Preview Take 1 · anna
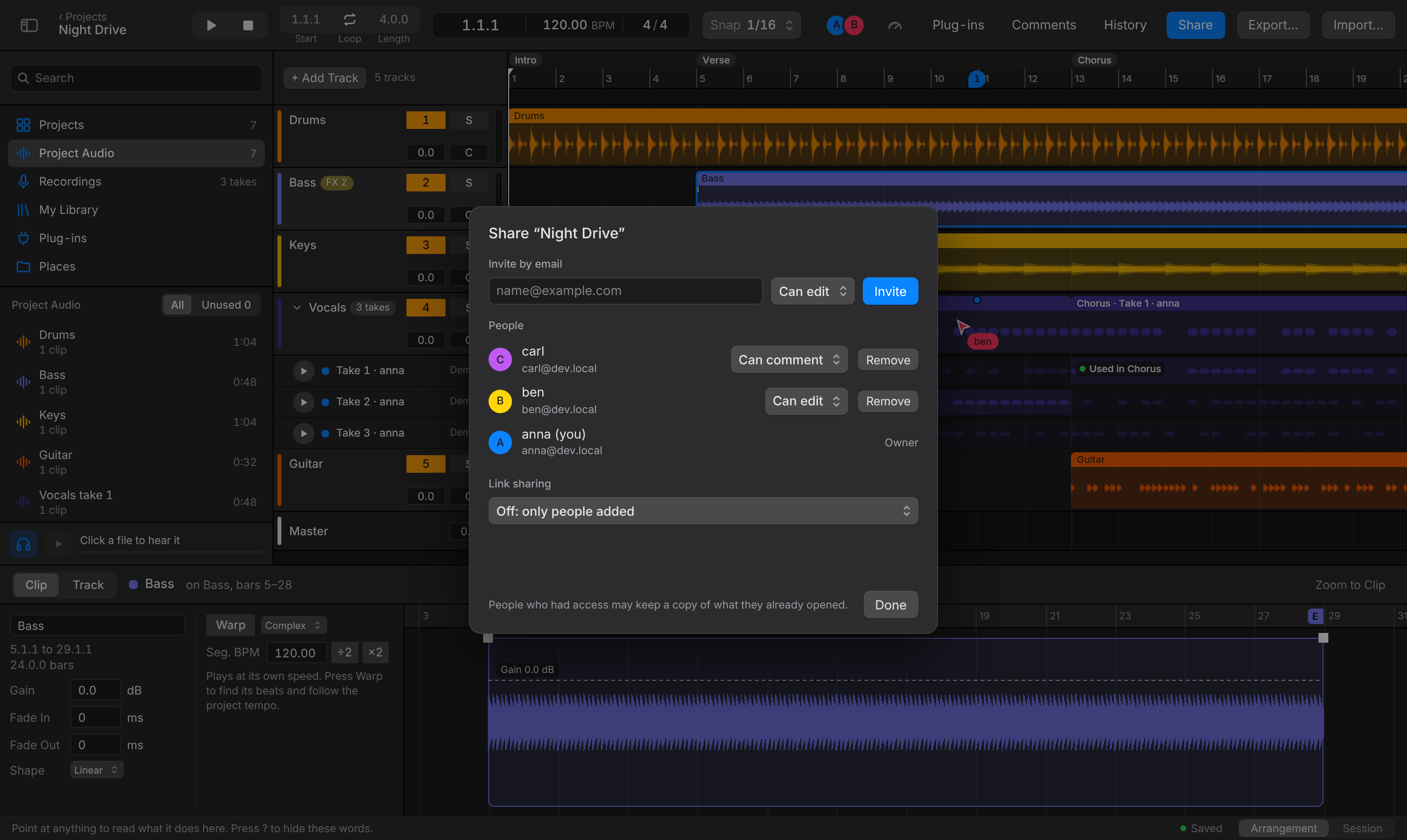Image resolution: width=1407 pixels, height=840 pixels. click(x=304, y=371)
